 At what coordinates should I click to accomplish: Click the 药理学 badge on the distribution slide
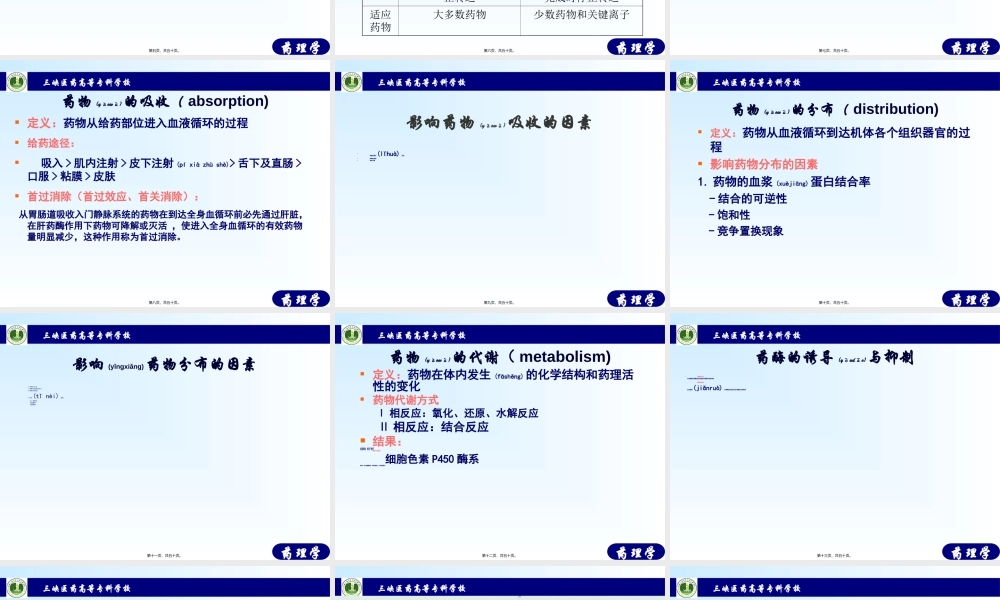click(x=971, y=299)
